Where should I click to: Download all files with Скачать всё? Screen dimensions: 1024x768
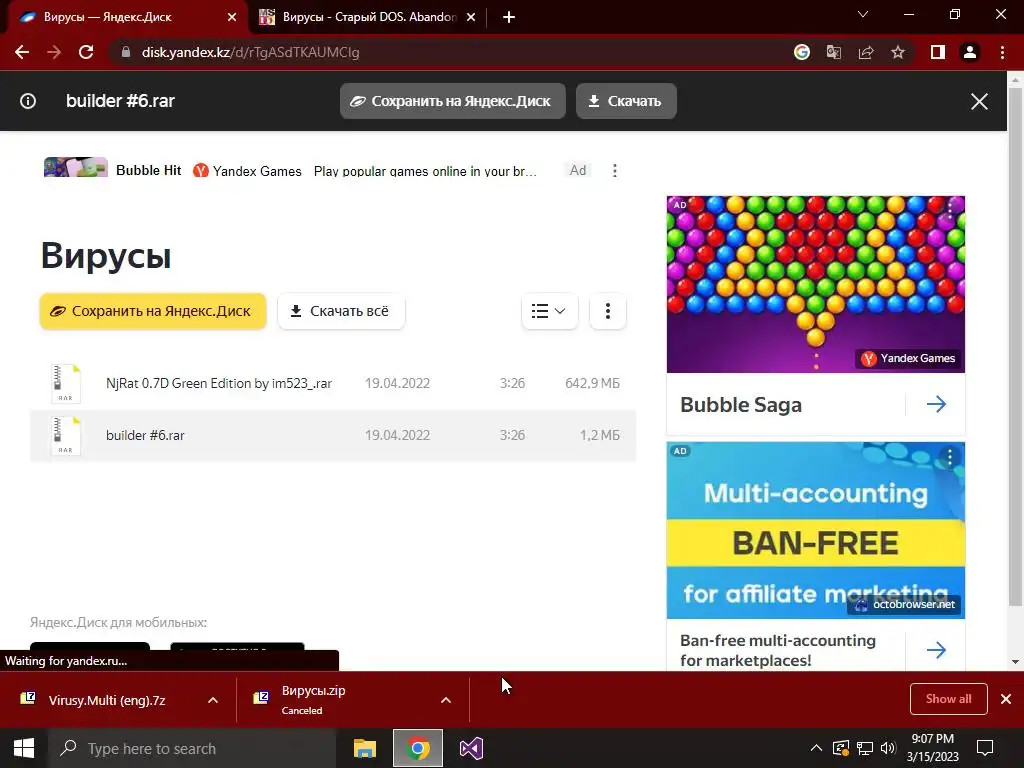(x=341, y=311)
